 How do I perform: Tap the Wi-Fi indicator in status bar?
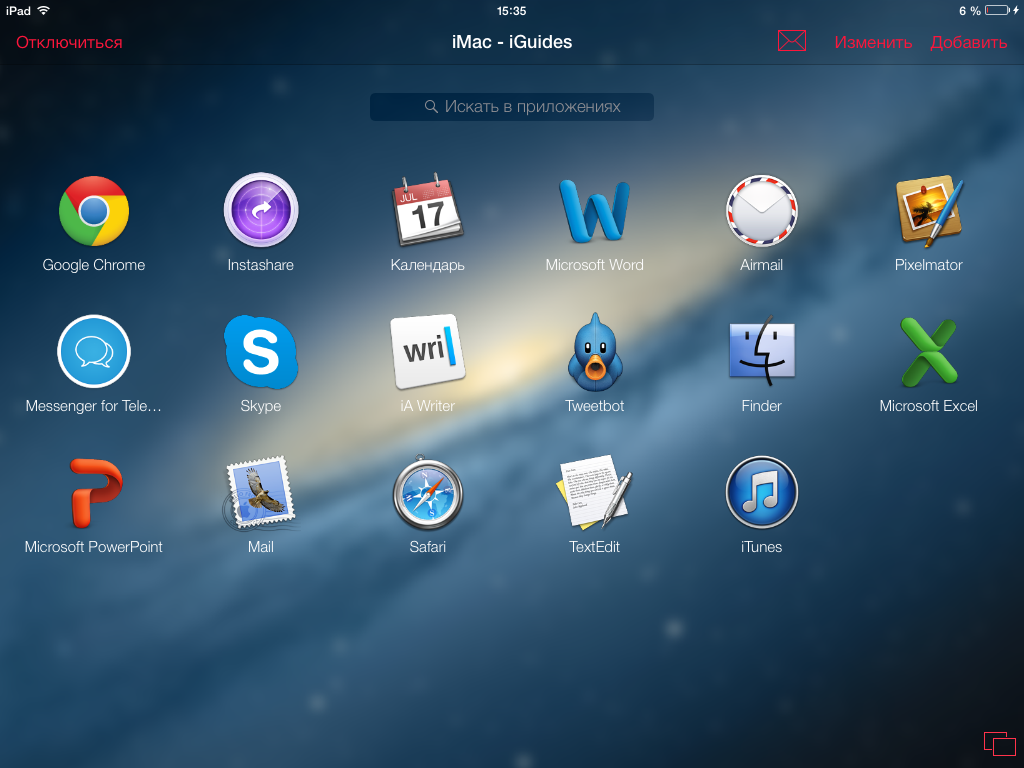44,10
